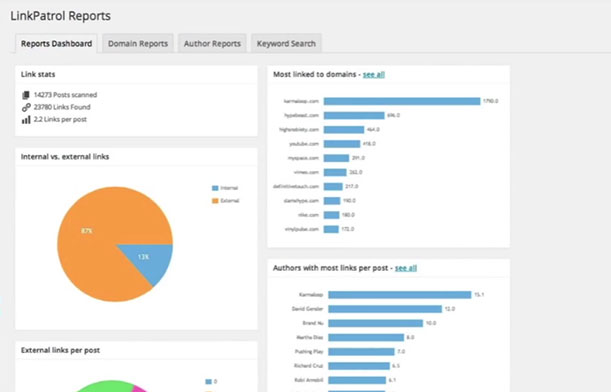Follow the see all link for most linked domains
This screenshot has width=611, height=392.
374,74
